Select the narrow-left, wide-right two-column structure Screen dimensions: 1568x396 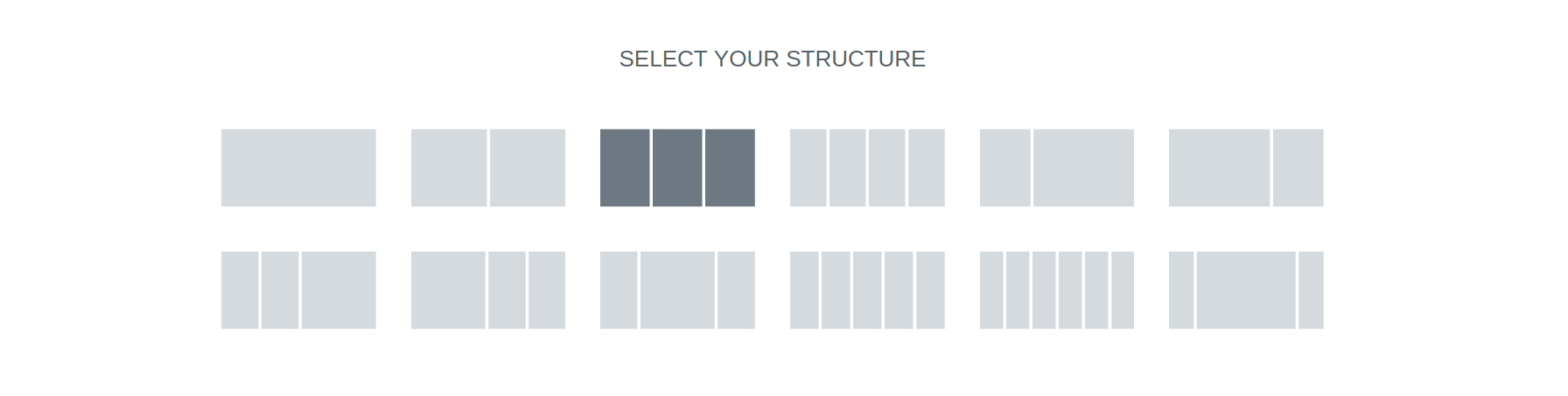click(x=1057, y=168)
